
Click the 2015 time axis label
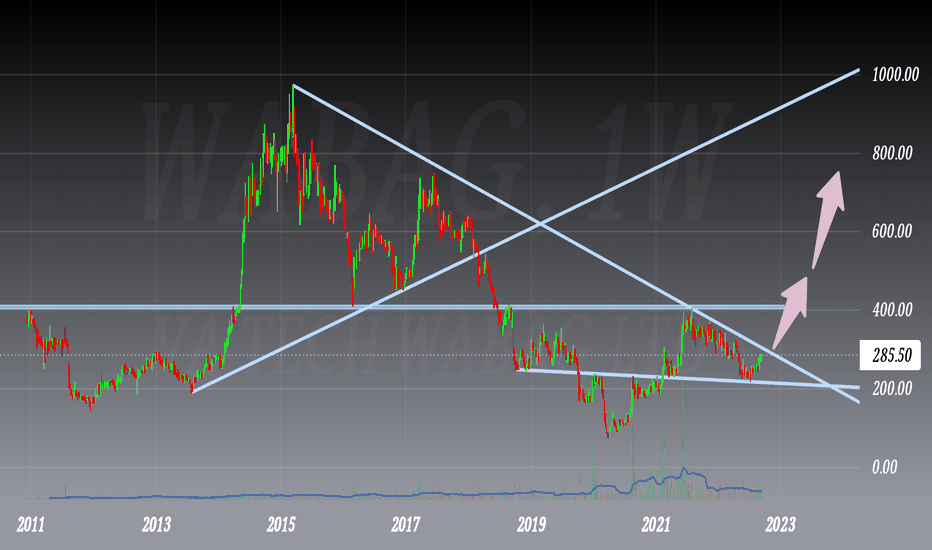[281, 524]
